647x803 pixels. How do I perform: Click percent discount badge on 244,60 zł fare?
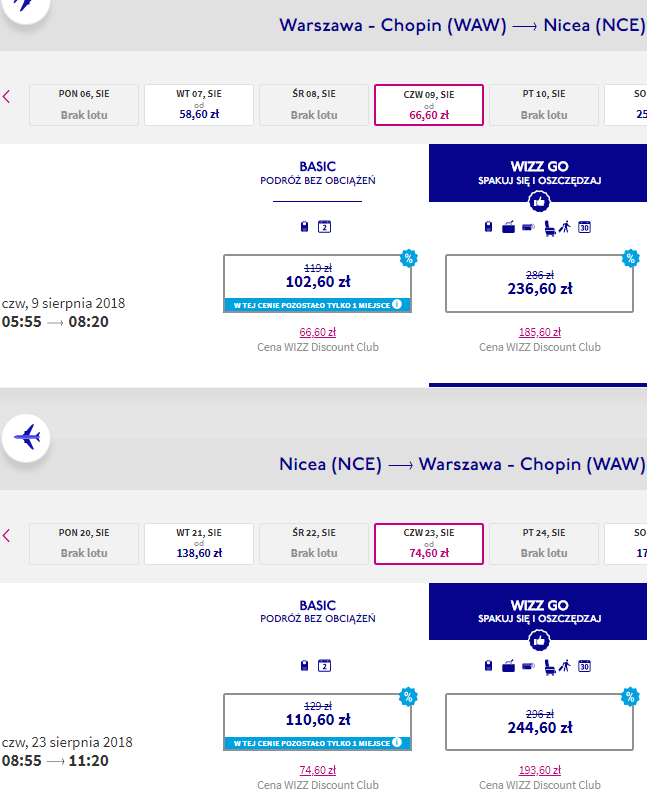(631, 697)
